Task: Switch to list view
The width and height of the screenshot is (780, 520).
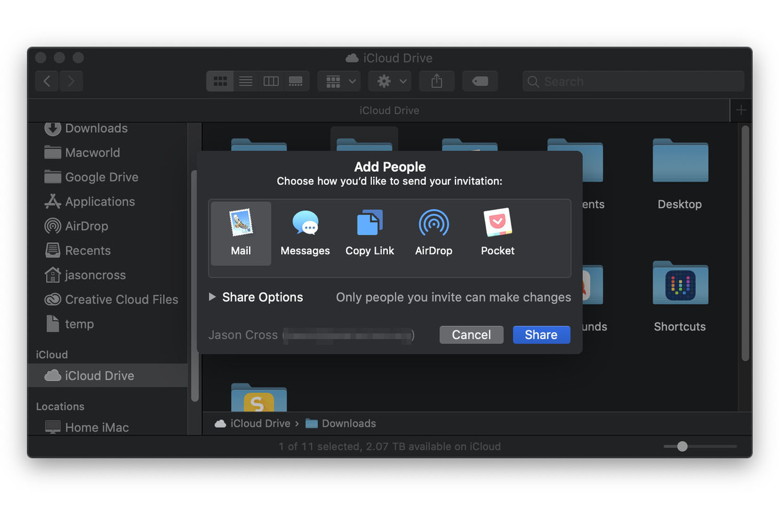Action: 245,81
